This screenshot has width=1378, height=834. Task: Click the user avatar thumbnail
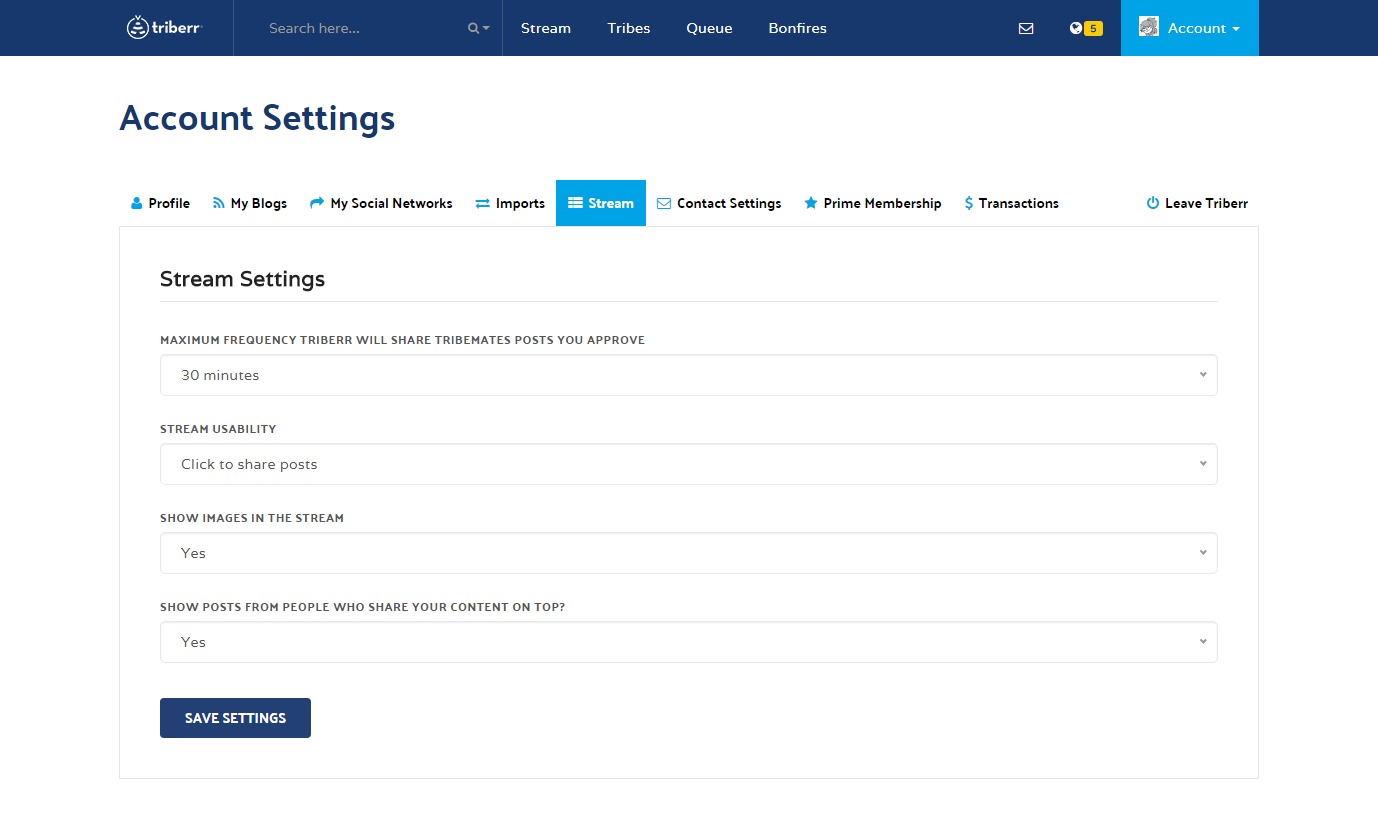[1149, 27]
